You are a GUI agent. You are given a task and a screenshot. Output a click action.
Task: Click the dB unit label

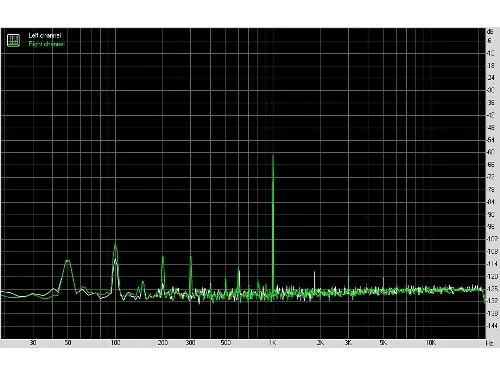[x=490, y=32]
